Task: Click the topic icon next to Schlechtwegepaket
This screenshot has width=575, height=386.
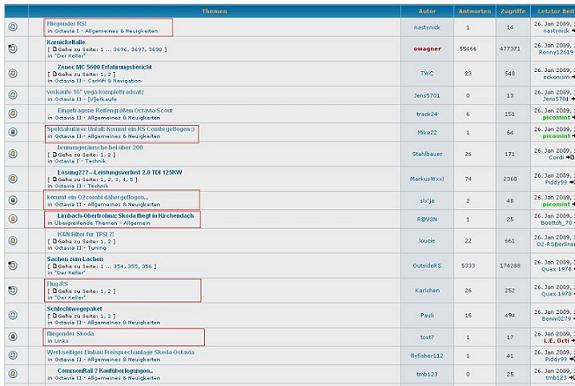Action: [13, 315]
